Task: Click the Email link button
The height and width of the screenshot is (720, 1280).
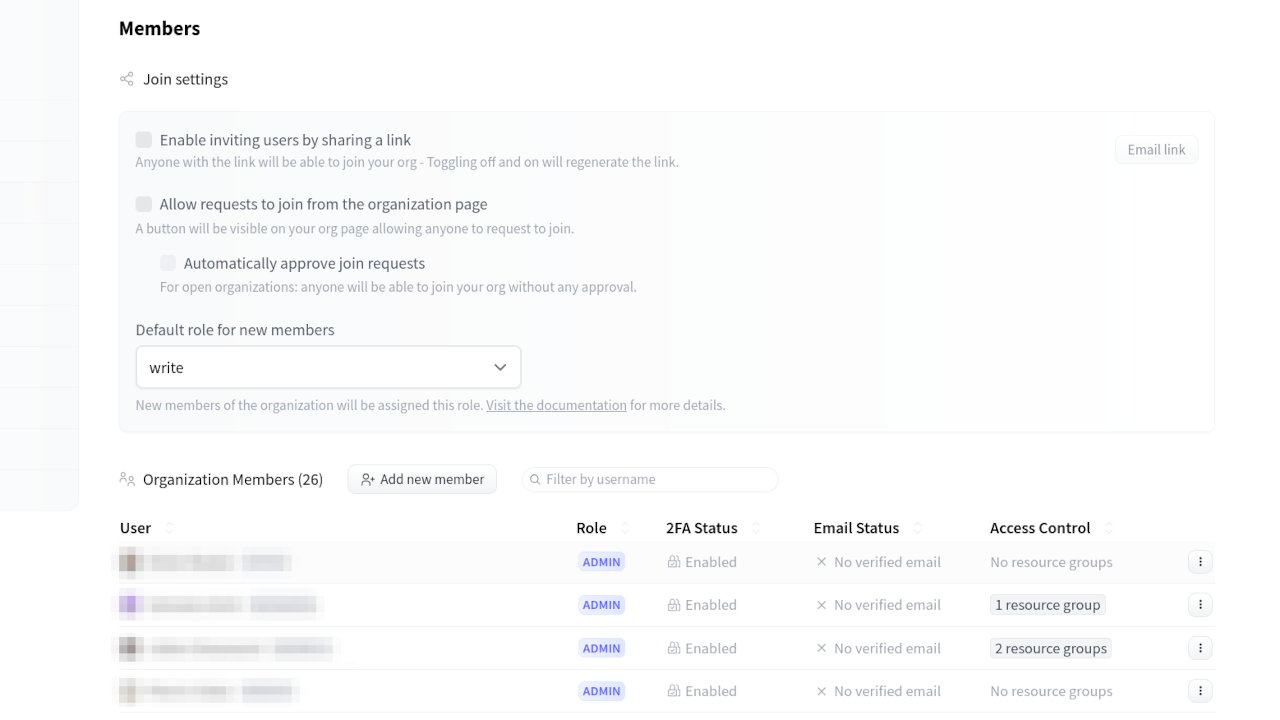Action: [1156, 150]
